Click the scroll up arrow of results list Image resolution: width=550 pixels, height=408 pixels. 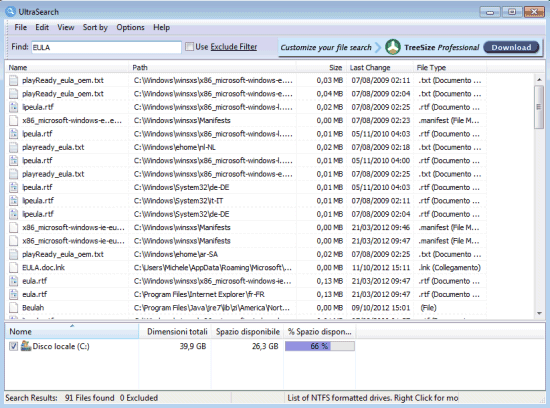pyautogui.click(x=539, y=80)
